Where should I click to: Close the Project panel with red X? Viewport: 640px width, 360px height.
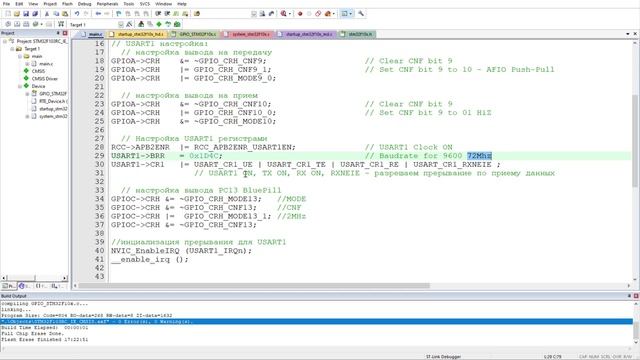pos(65,33)
